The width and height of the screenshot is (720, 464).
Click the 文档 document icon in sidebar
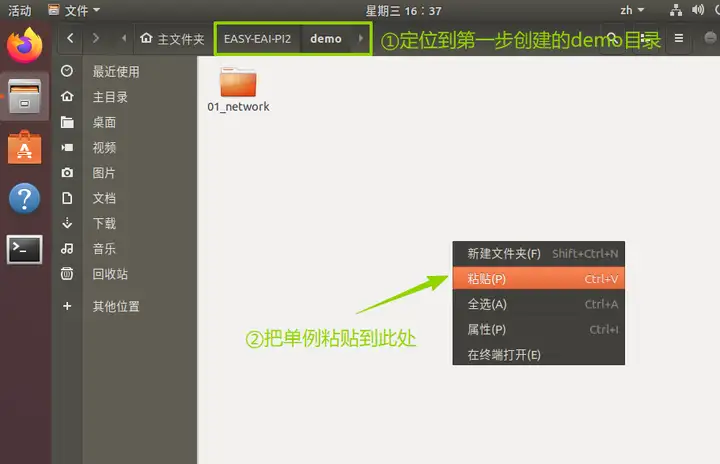click(67, 198)
